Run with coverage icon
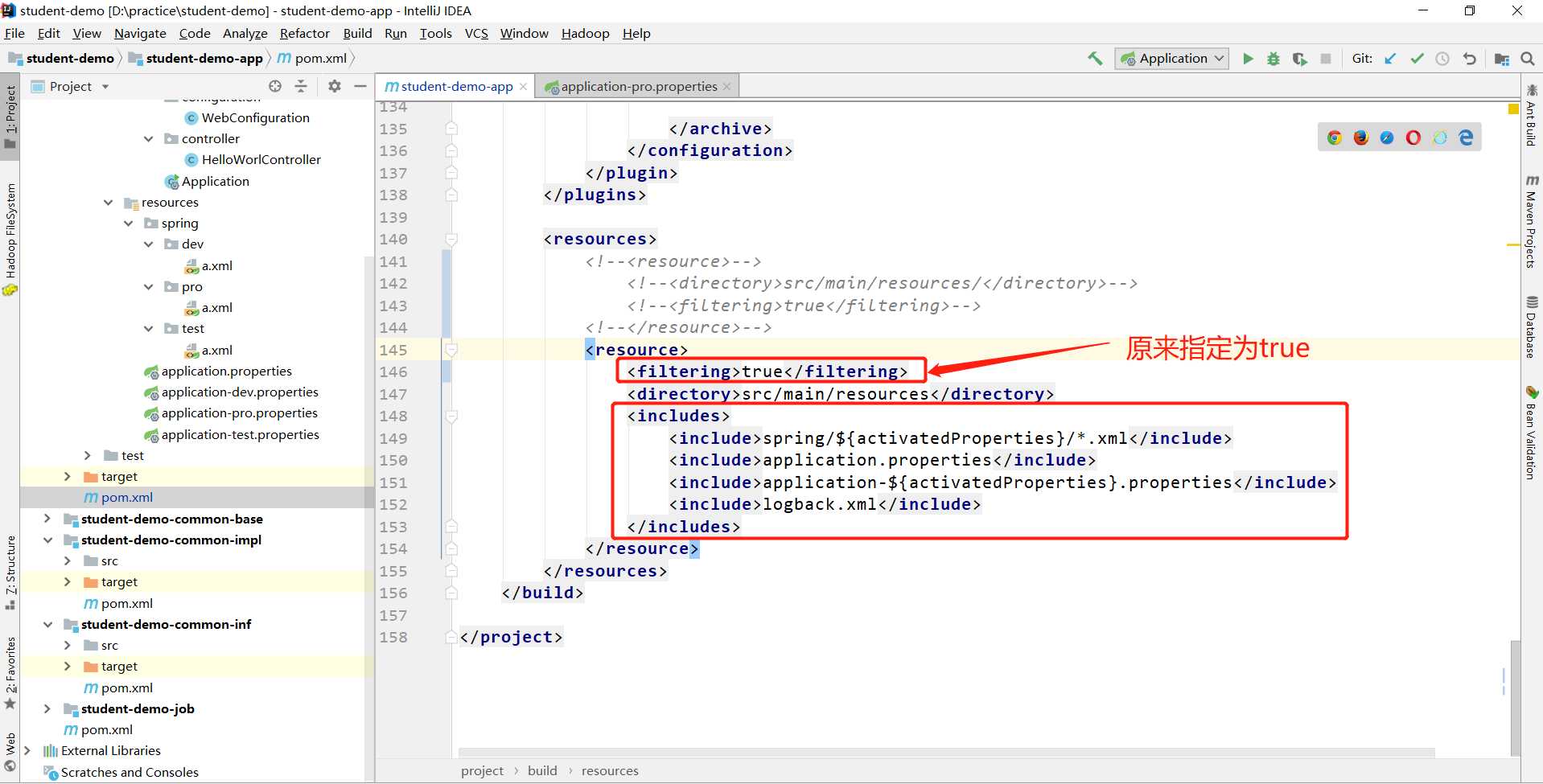This screenshot has width=1543, height=784. (1299, 59)
